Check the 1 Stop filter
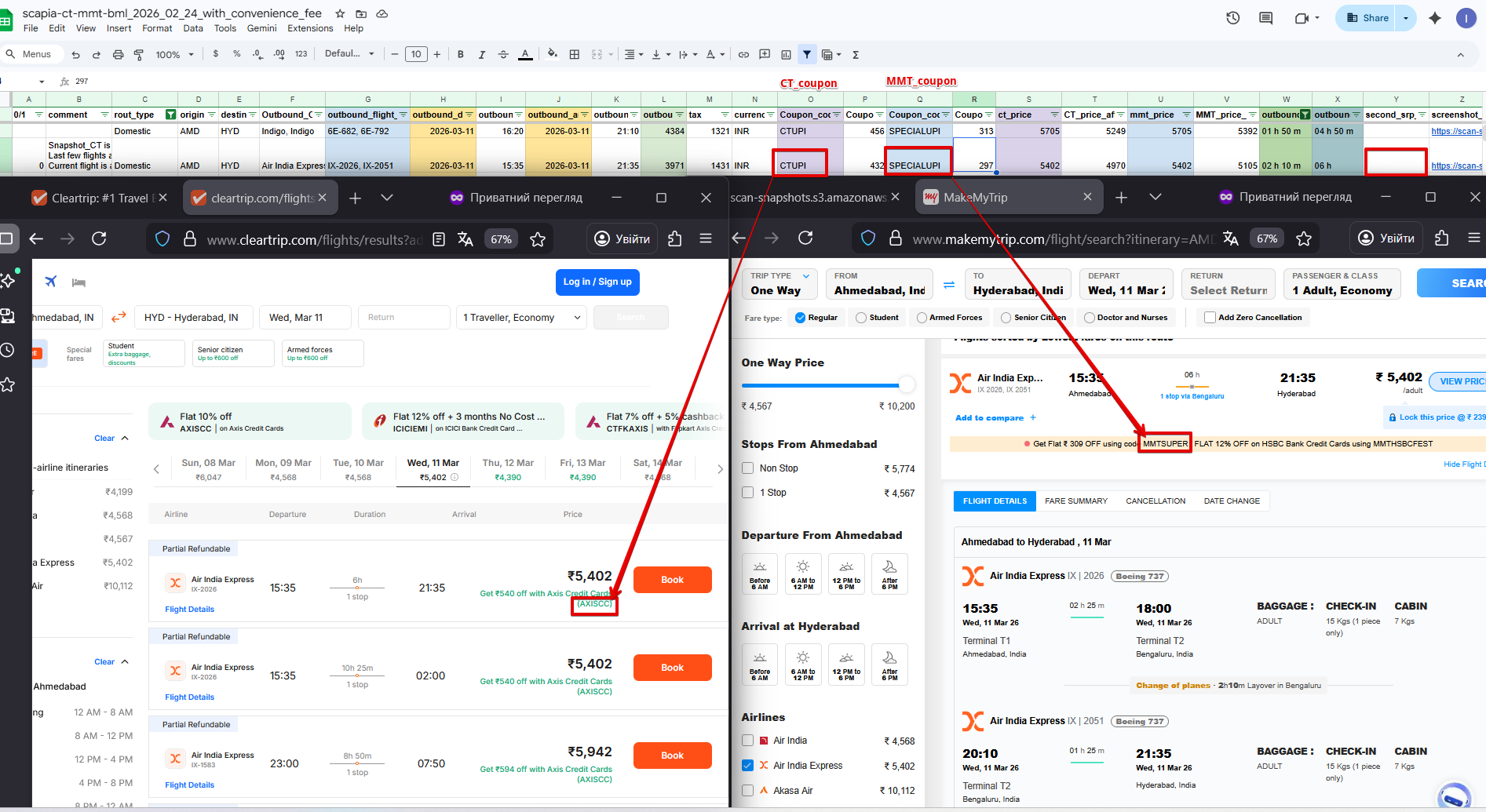Viewport: 1486px width, 812px height. (x=747, y=493)
